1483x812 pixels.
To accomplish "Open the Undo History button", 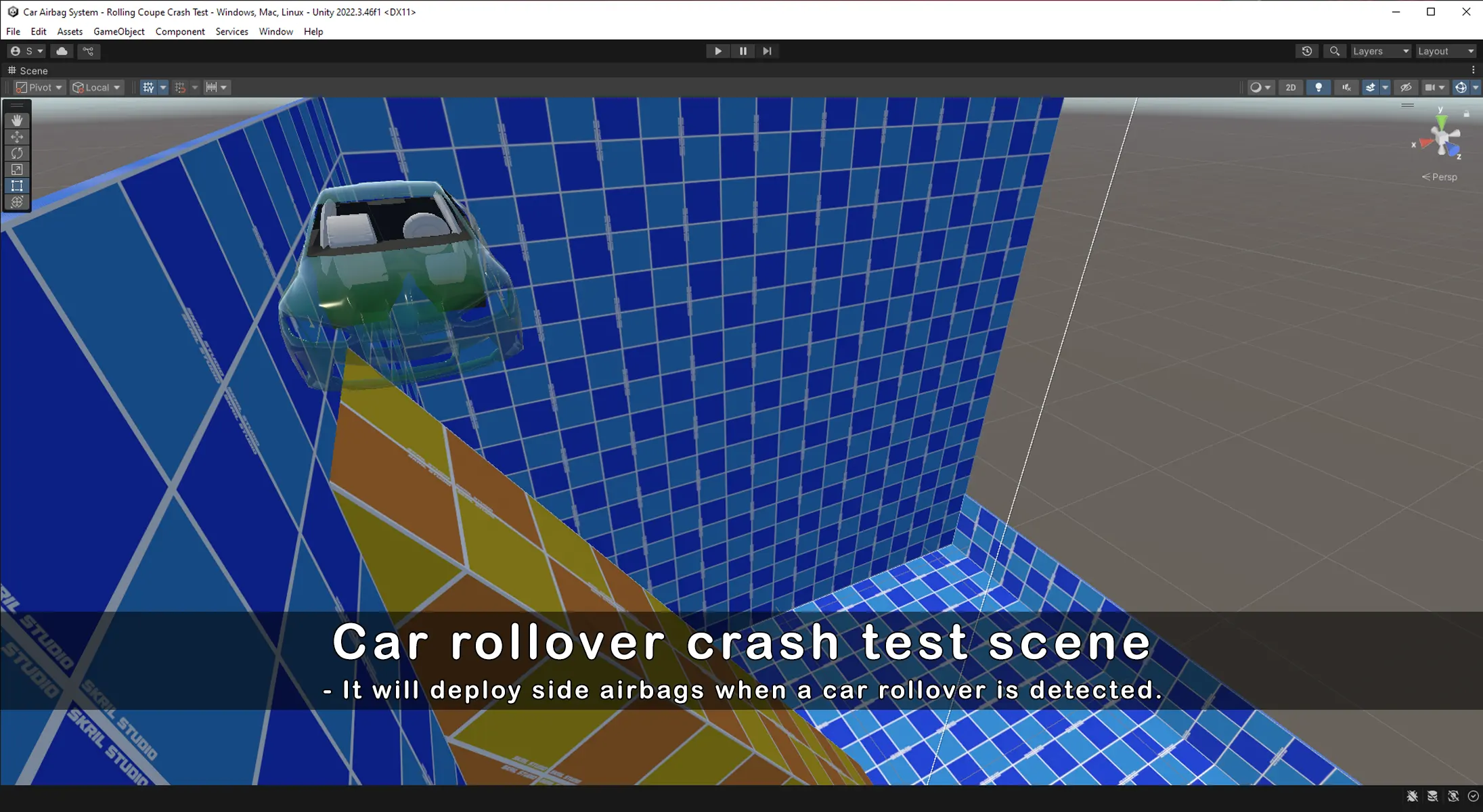I will point(1306,51).
